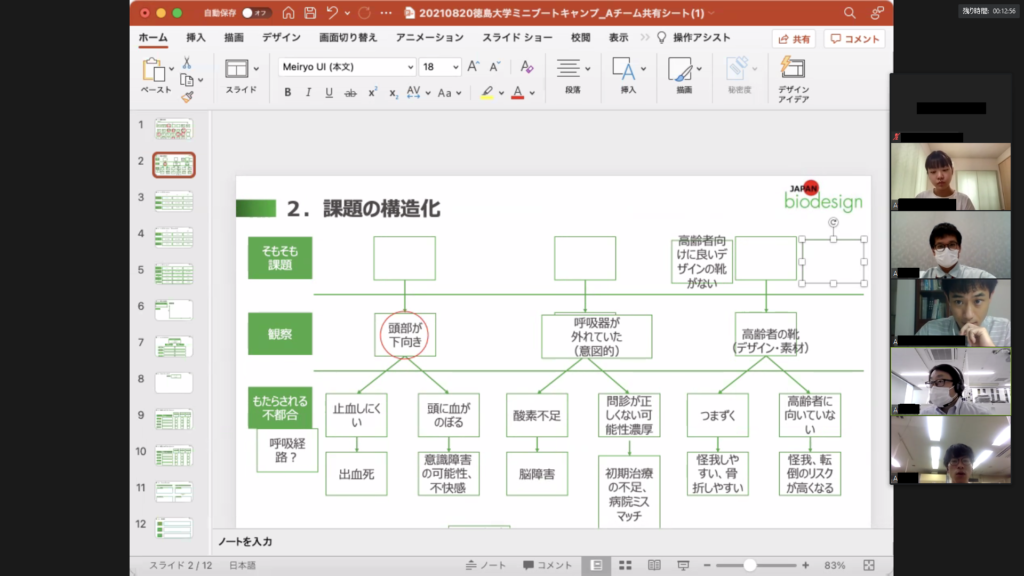Screen dimensions: 1024x576
Task: Toggle strikethrough formatting
Action: coord(351,93)
